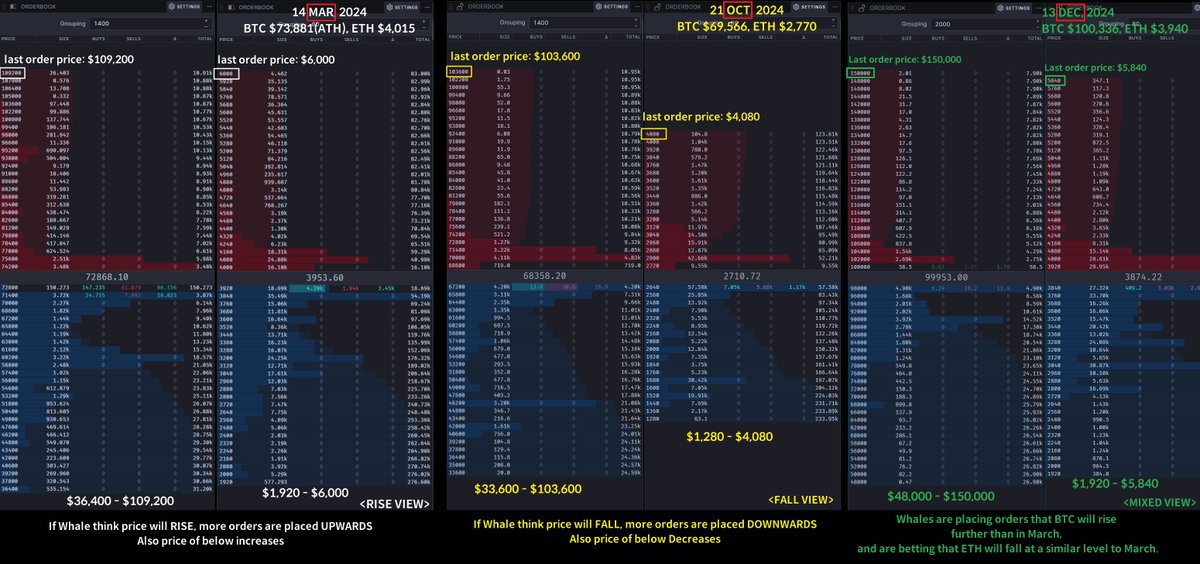The image size is (1200, 564).
Task: Open the three-dot menu on October BTC orderbook
Action: [x=637, y=7]
